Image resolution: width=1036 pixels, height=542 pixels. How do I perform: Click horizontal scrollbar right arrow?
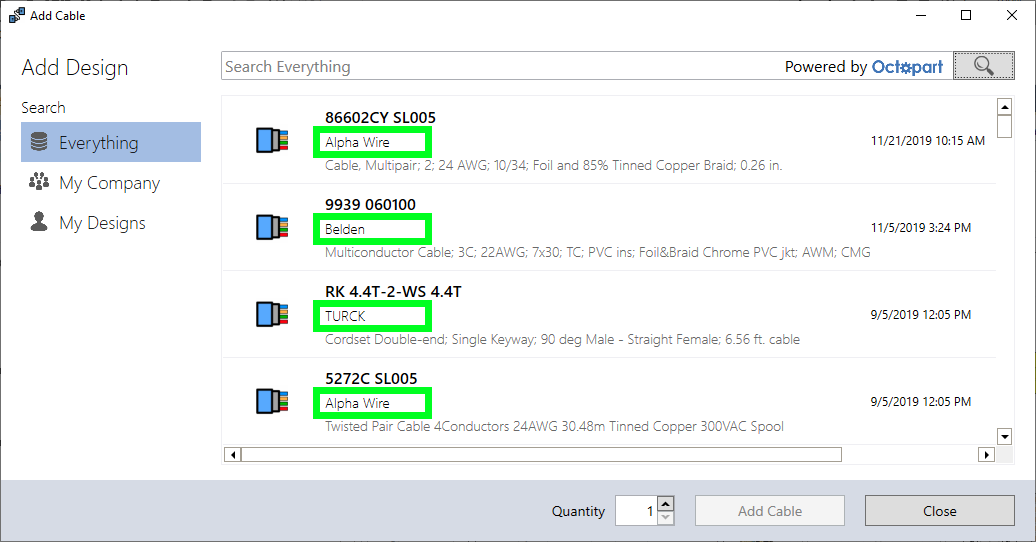click(x=986, y=455)
